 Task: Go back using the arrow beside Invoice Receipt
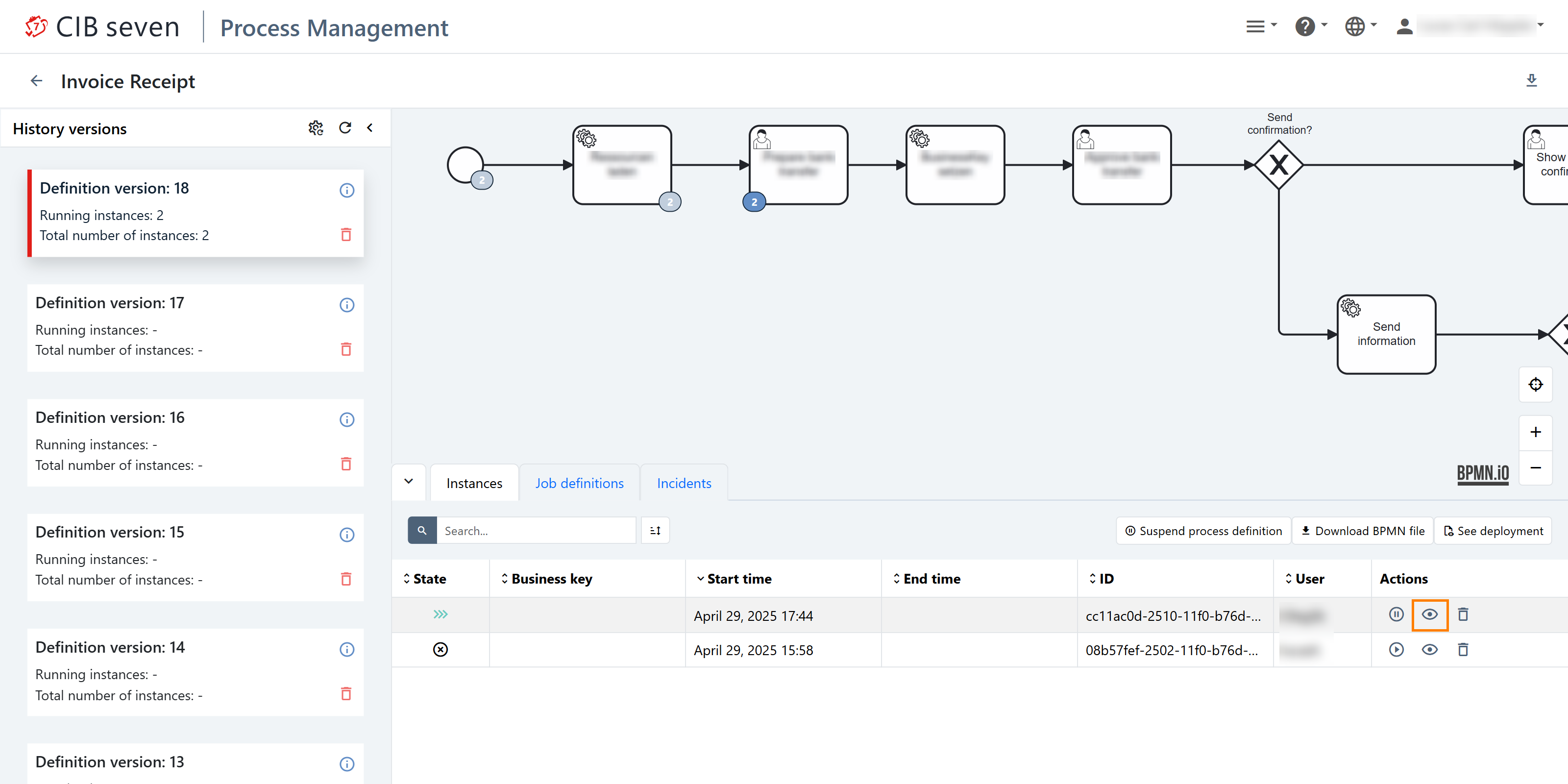click(37, 81)
